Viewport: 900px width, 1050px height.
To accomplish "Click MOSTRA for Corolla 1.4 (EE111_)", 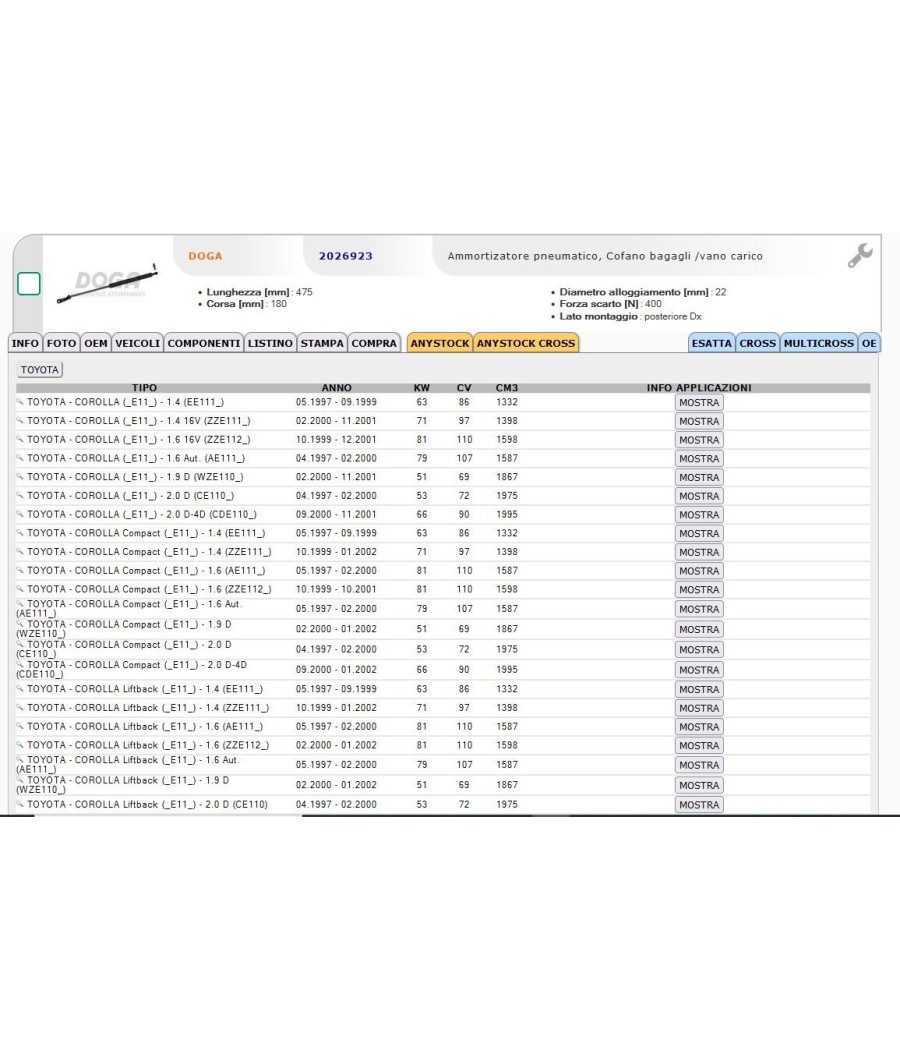I will tap(699, 402).
